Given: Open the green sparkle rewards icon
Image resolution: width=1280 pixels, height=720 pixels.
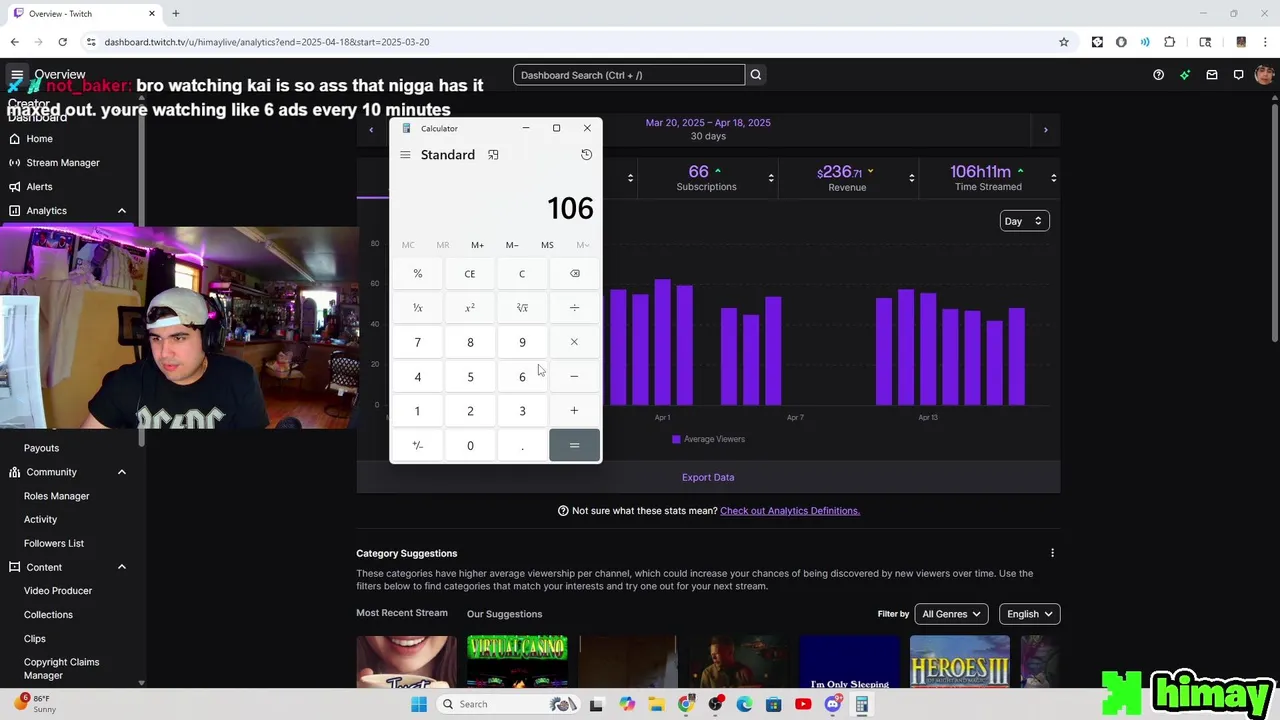Looking at the screenshot, I should [x=1185, y=75].
